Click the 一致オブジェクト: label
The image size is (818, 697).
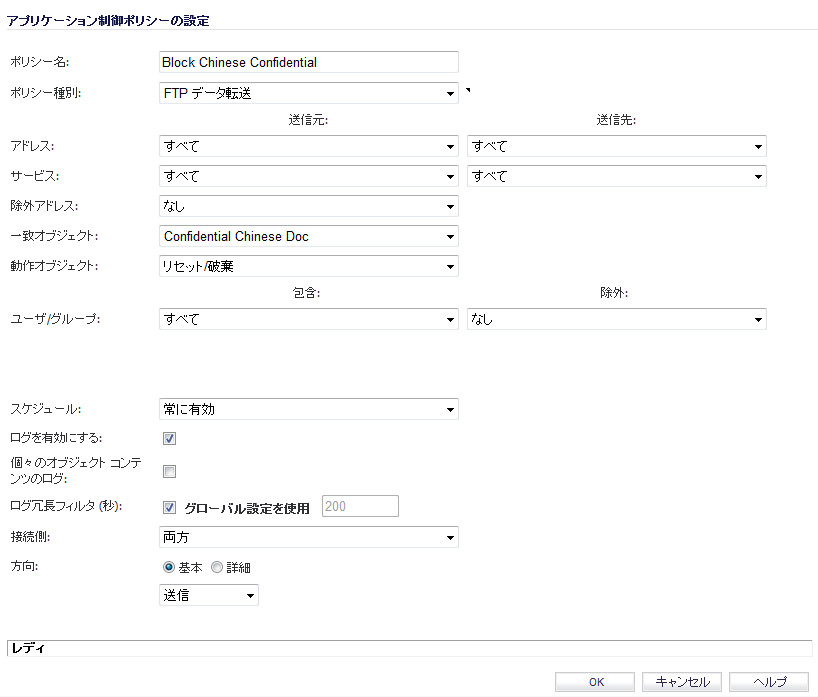click(54, 236)
